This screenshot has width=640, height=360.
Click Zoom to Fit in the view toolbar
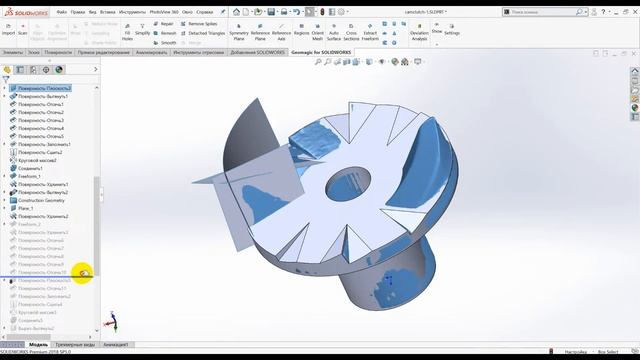click(x=318, y=62)
